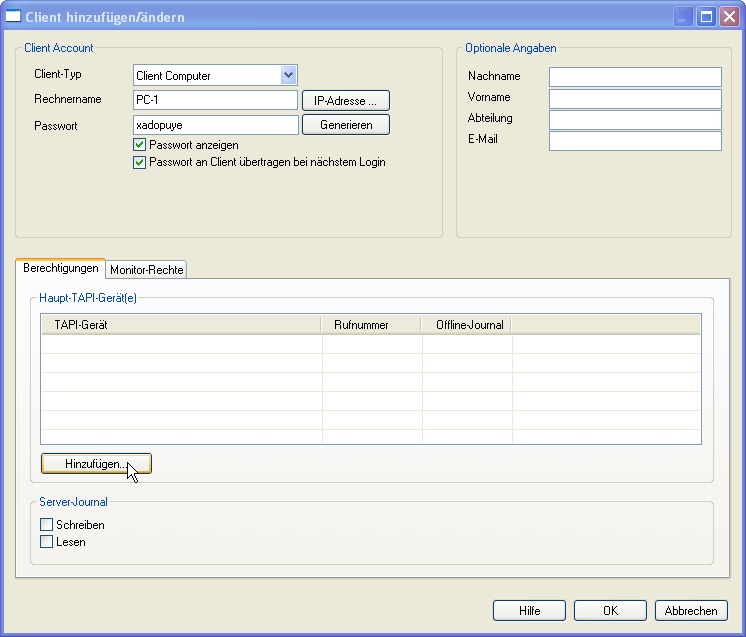Focus the Rechnername text field
The width and height of the screenshot is (746, 637).
click(x=215, y=100)
